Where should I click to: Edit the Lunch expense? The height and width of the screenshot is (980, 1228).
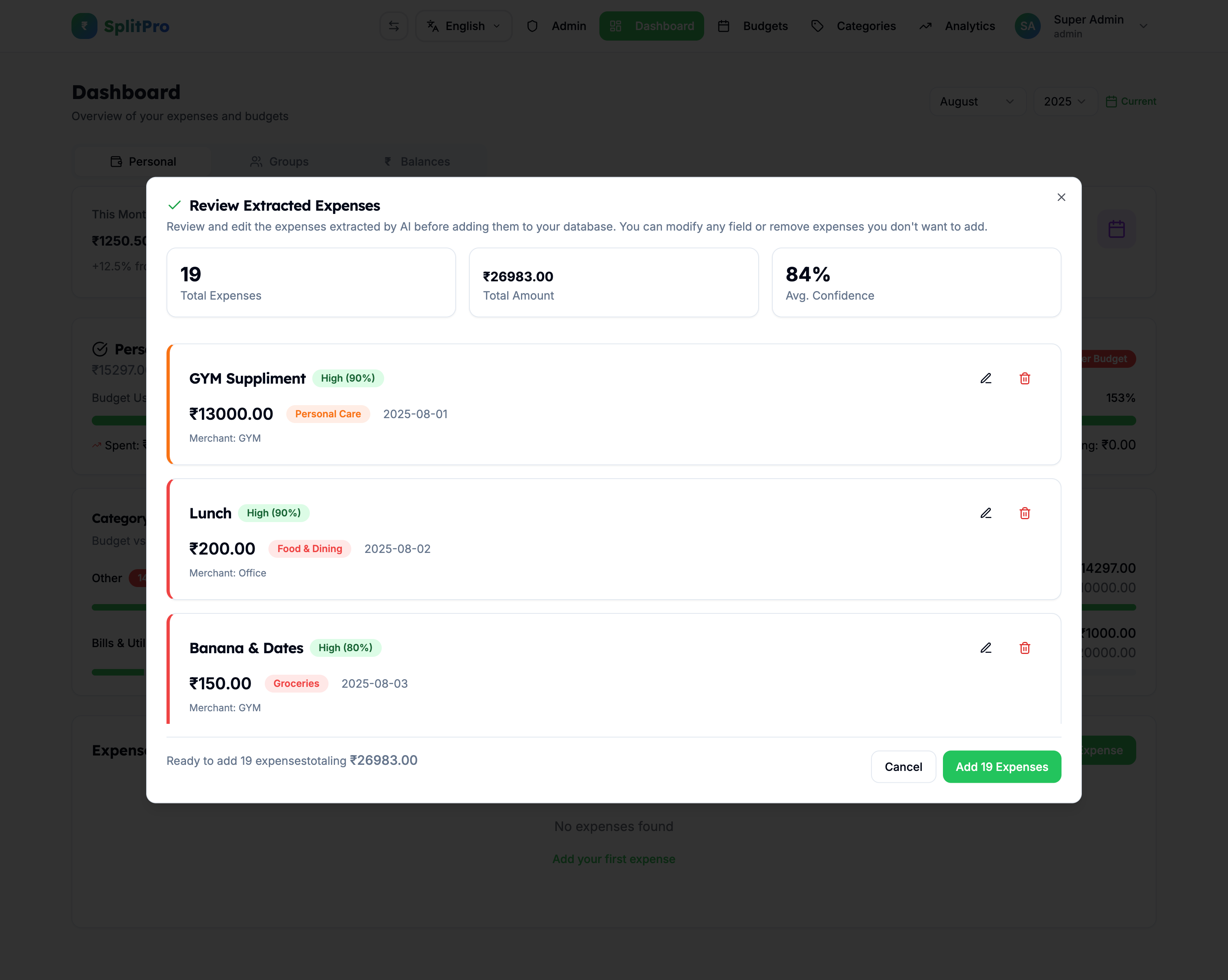tap(986, 513)
